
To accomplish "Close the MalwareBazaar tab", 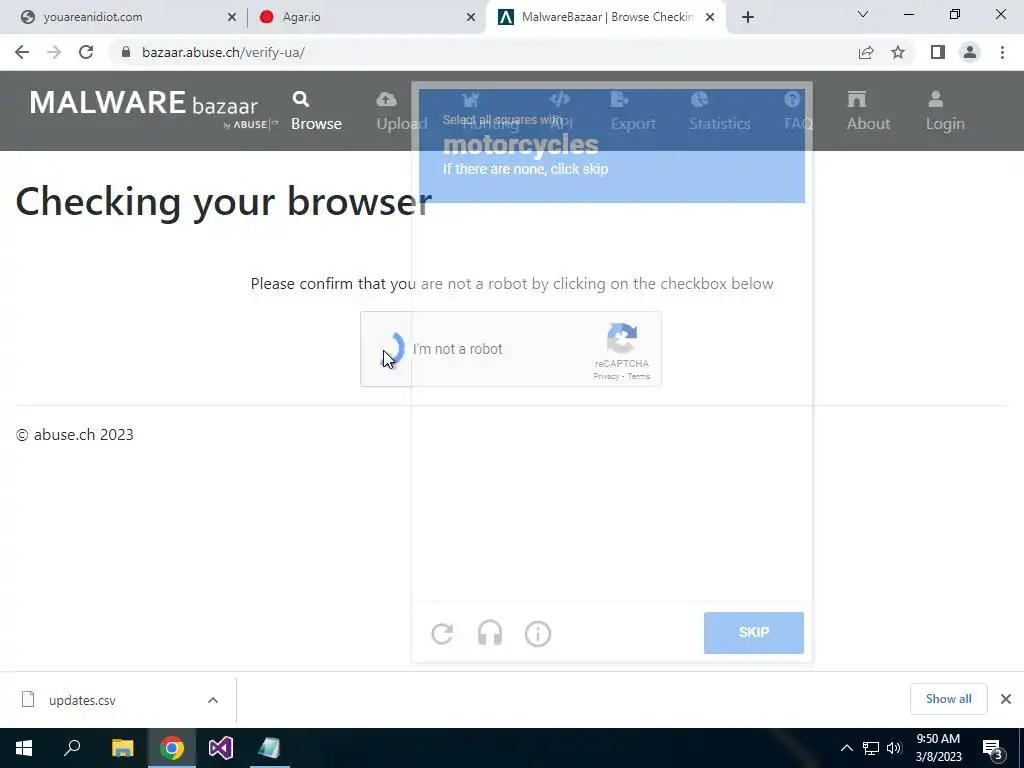I will [710, 17].
